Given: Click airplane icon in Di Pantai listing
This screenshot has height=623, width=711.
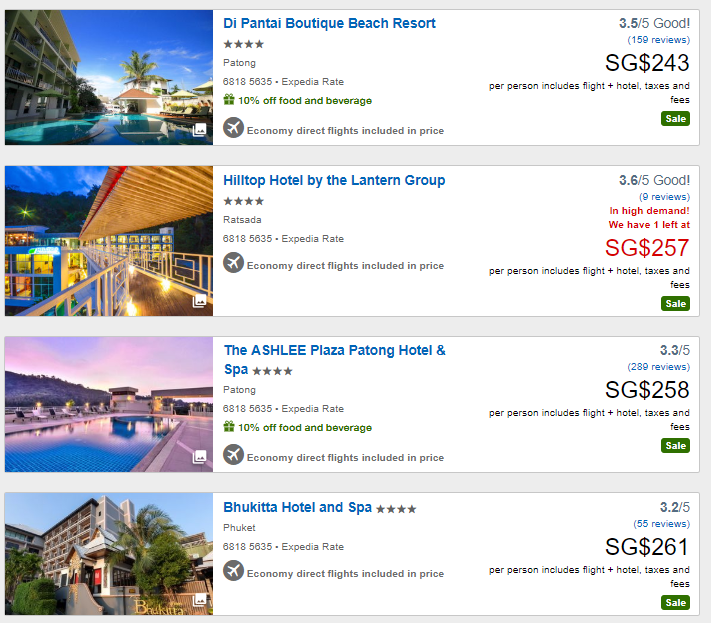Looking at the screenshot, I should [233, 129].
